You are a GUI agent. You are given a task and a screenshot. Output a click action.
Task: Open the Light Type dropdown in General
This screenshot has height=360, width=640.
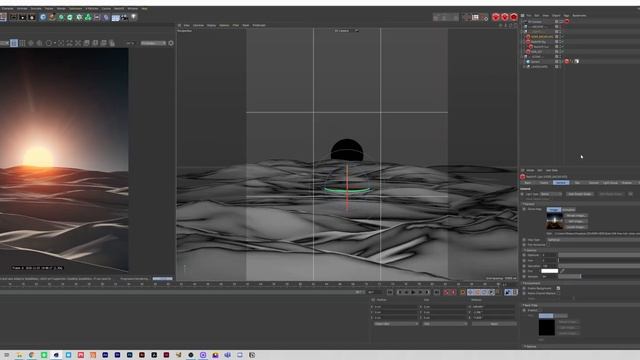551,194
